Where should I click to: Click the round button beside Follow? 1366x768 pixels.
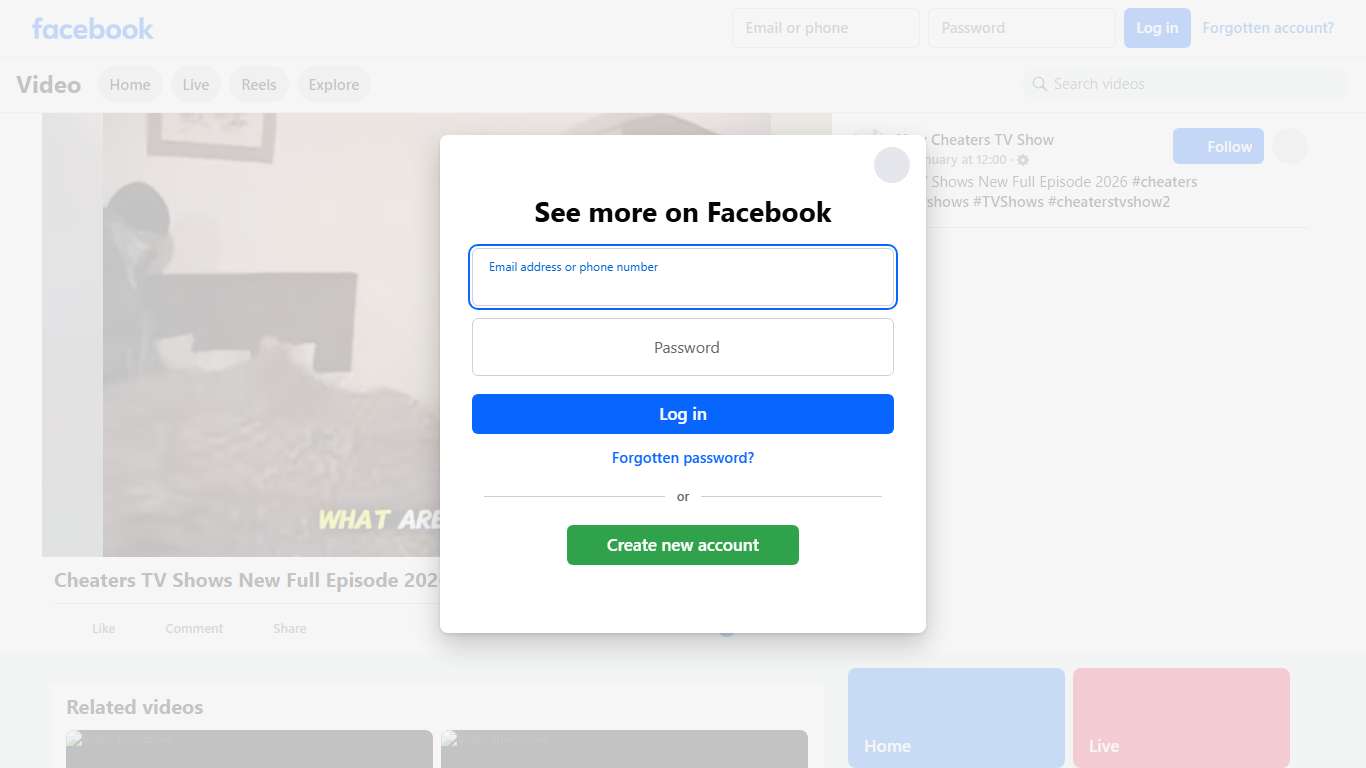click(1290, 147)
